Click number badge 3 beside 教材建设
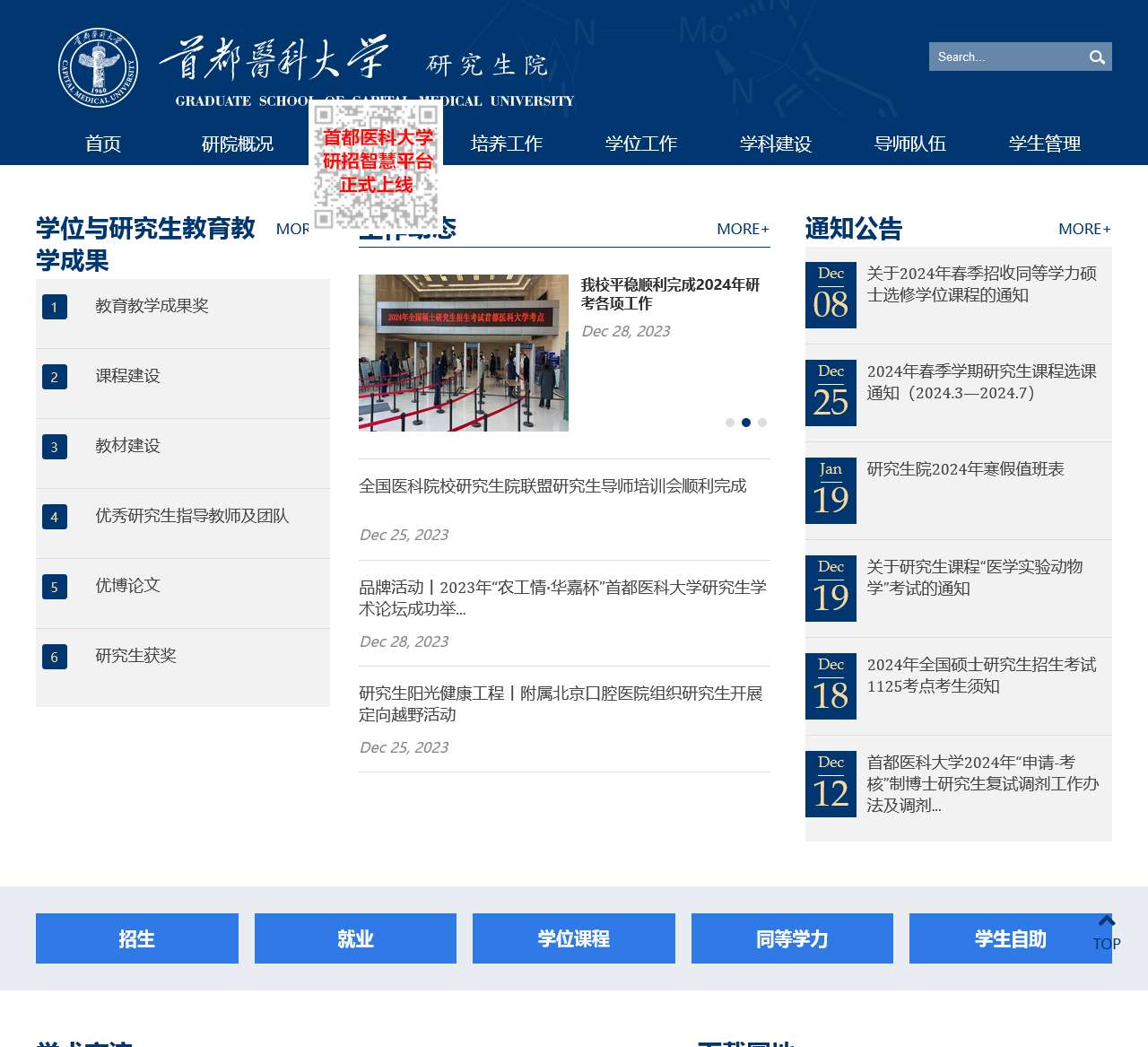Image resolution: width=1148 pixels, height=1047 pixels. point(55,447)
